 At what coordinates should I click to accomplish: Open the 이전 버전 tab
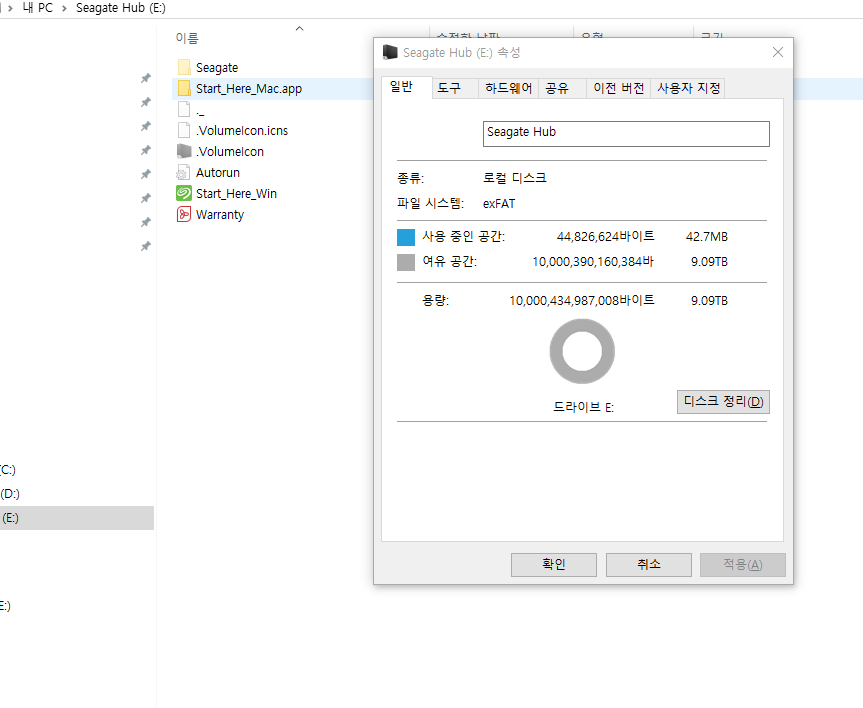[619, 88]
